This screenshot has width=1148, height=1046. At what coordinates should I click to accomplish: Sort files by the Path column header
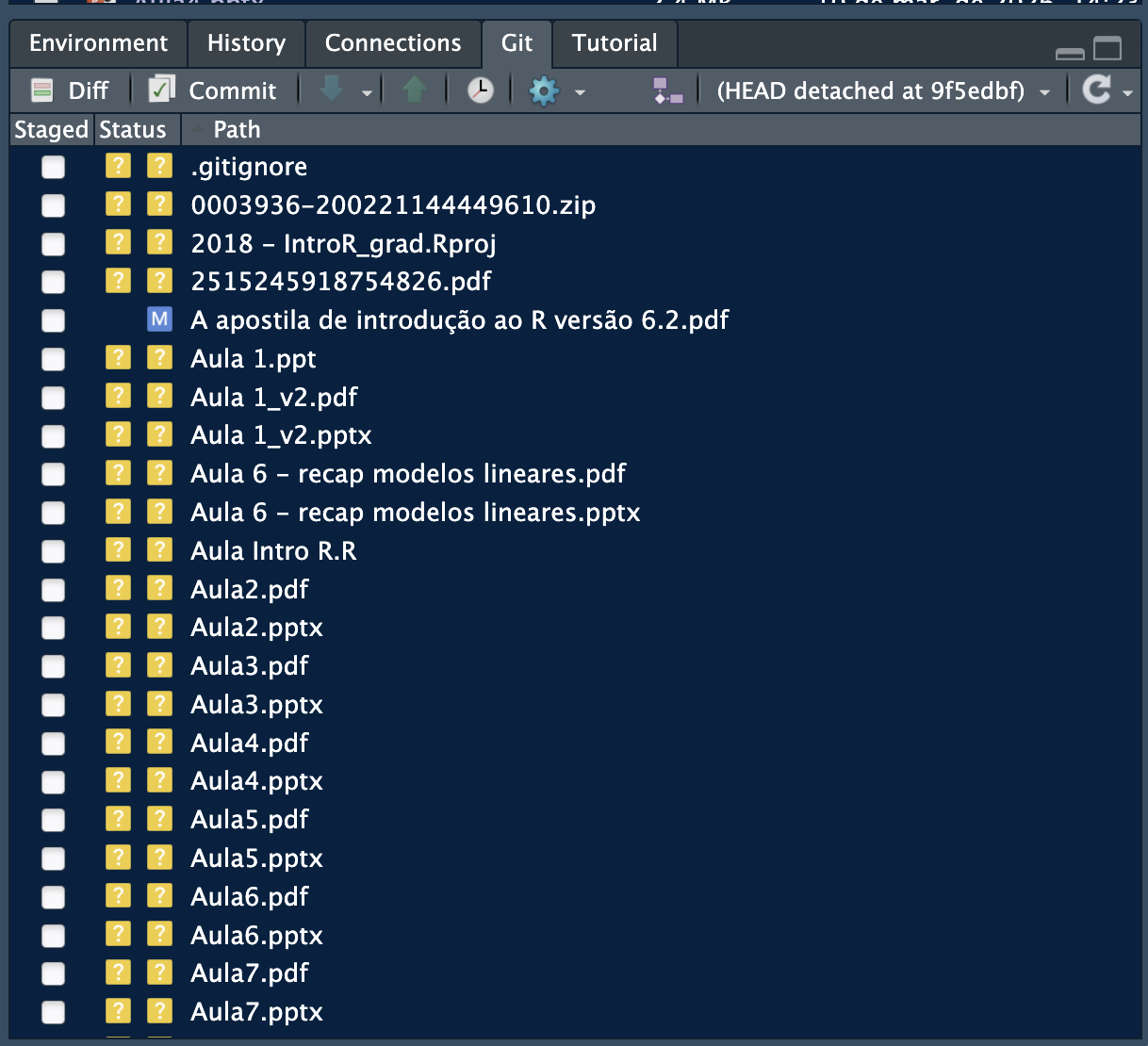(x=237, y=130)
